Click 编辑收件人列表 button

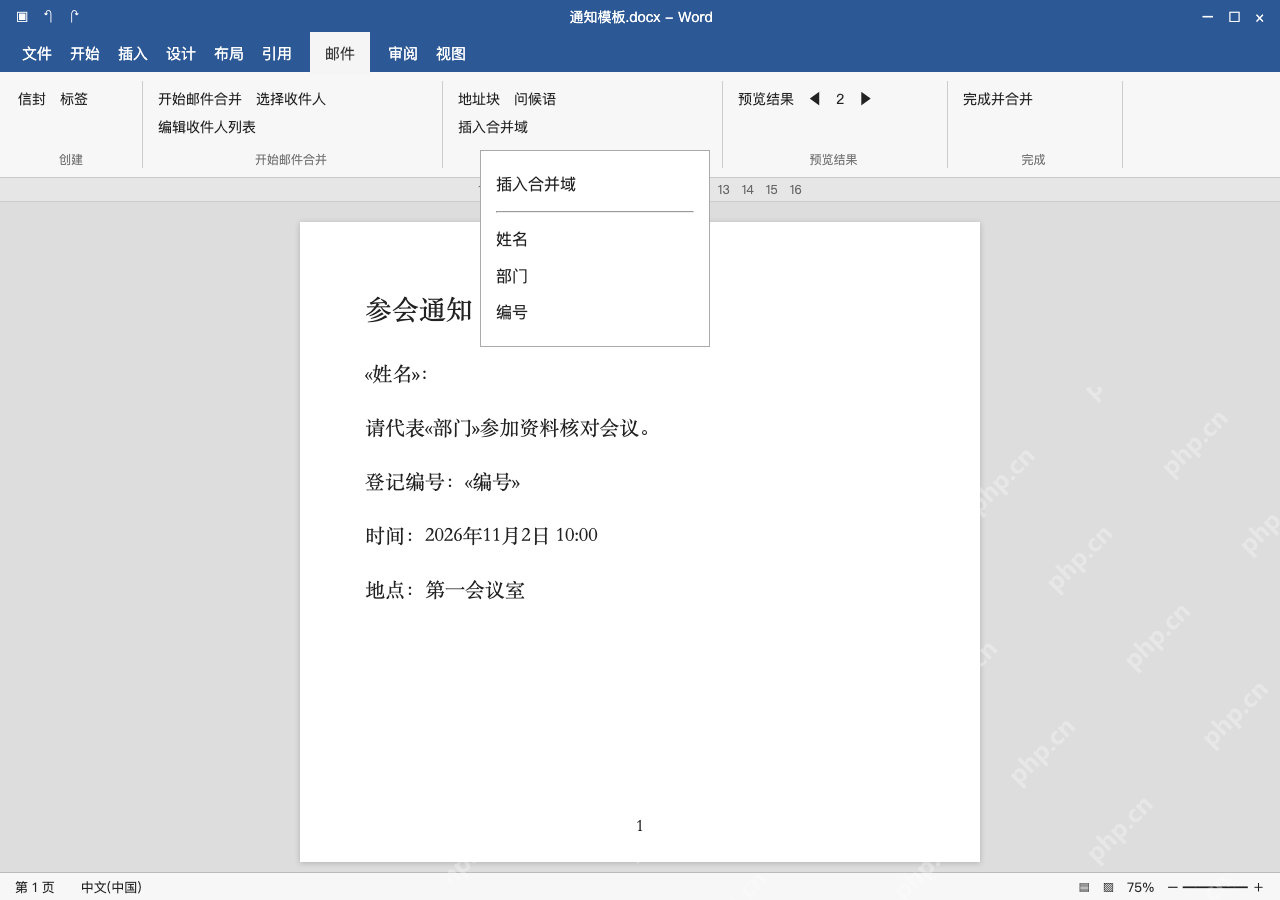(x=207, y=127)
